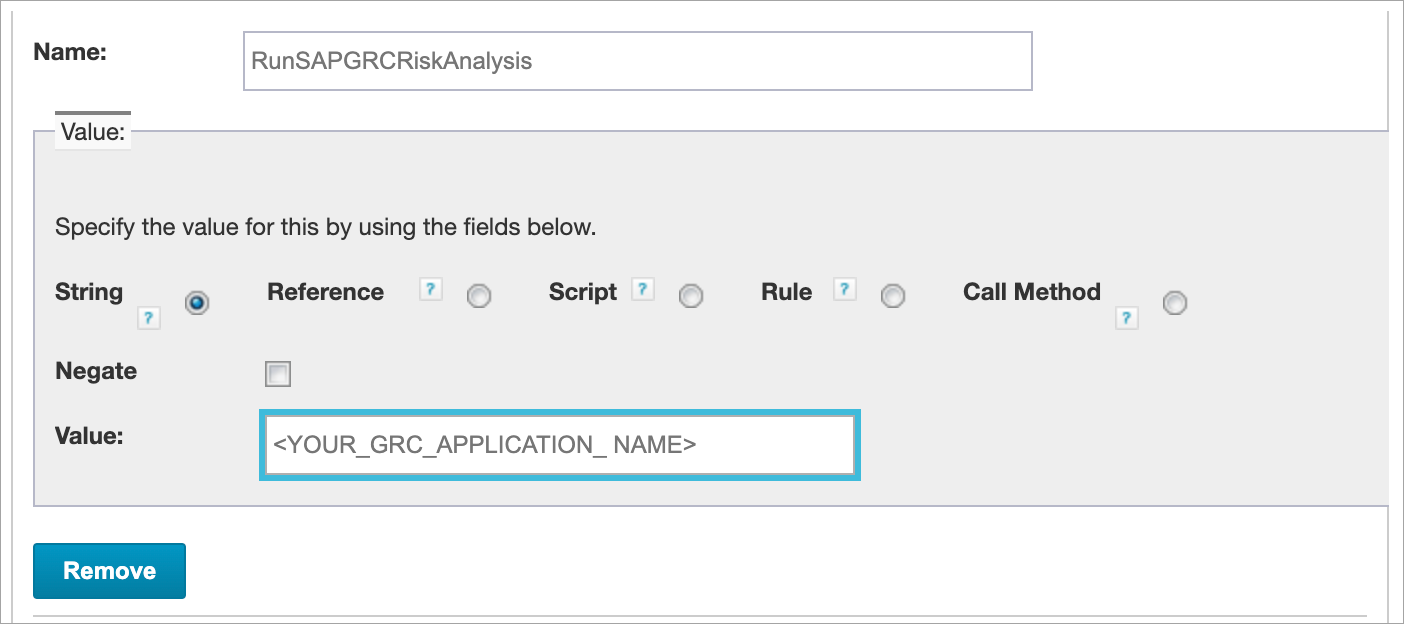Image resolution: width=1404 pixels, height=624 pixels.
Task: Click the Remove button
Action: coord(109,571)
